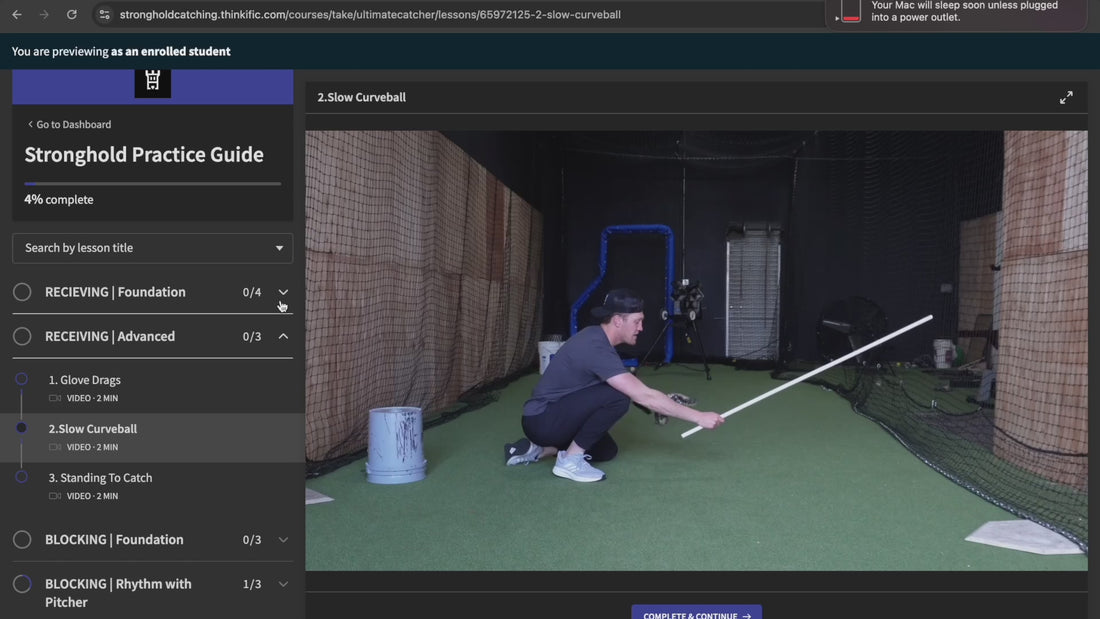Viewport: 1100px width, 619px height.
Task: Click the Stronghold castle logo
Action: click(153, 81)
